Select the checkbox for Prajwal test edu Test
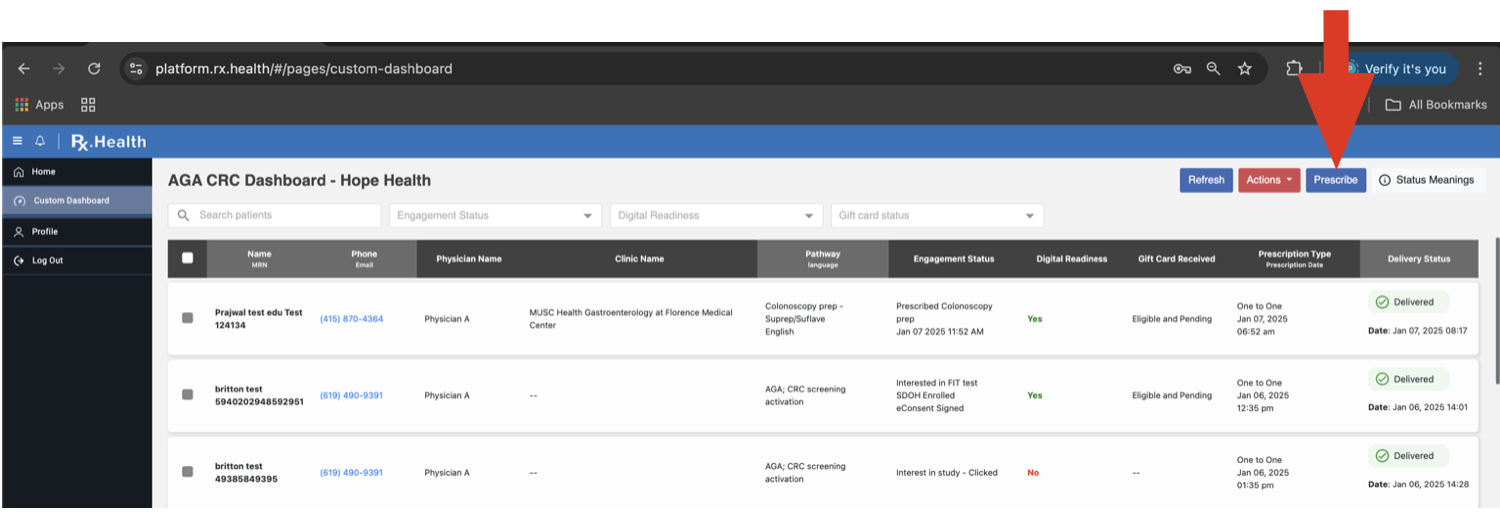The image size is (1500, 514). (187, 318)
